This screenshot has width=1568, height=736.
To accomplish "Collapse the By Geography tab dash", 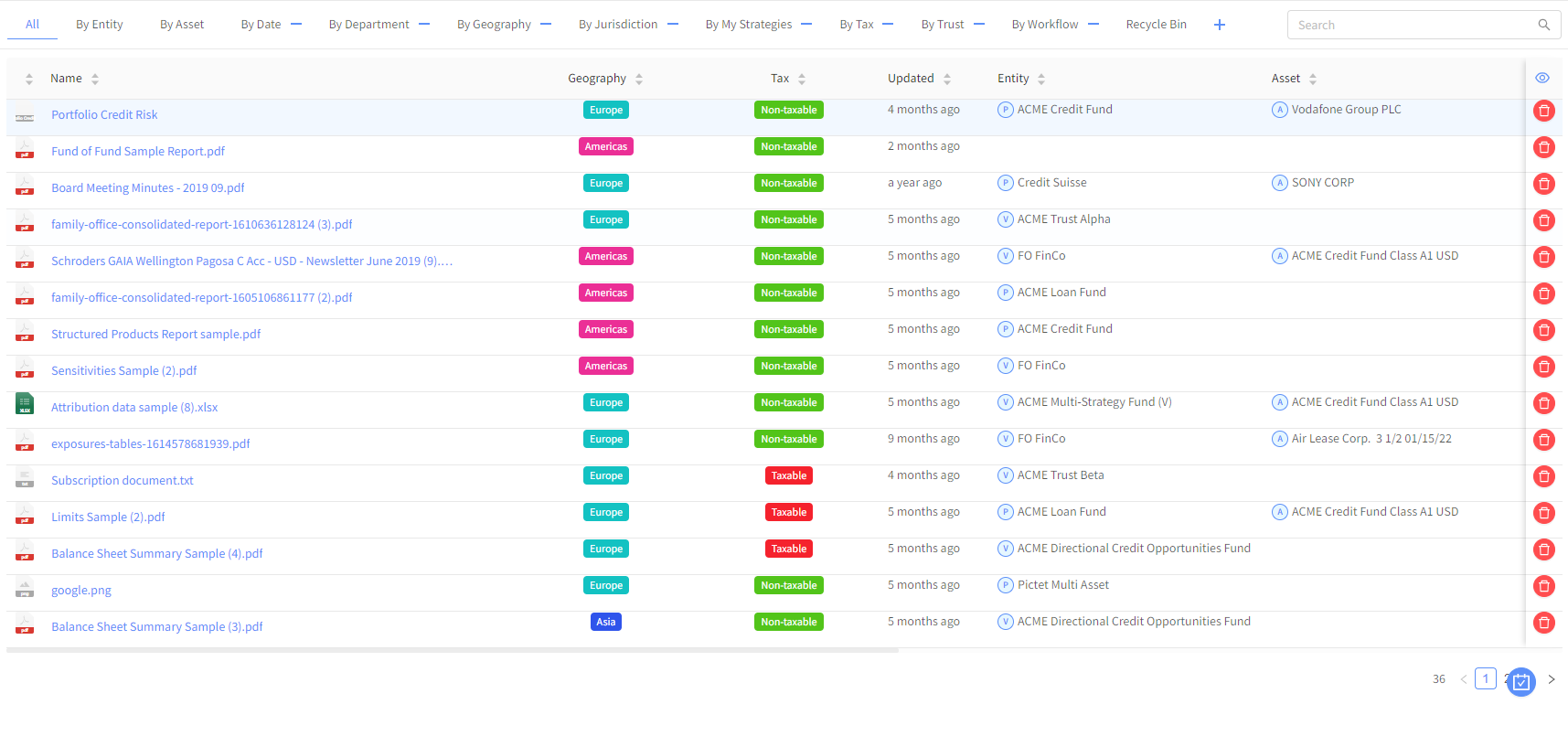I will click(x=546, y=25).
